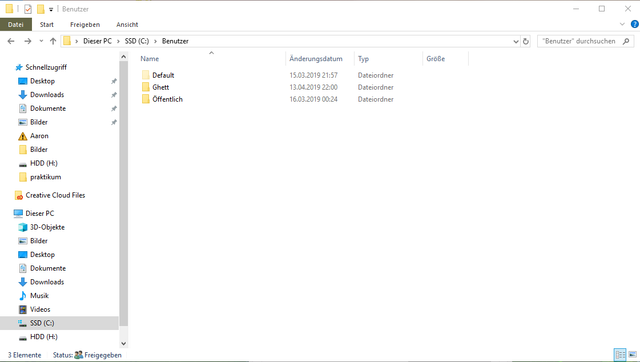
Task: Click 'SSD (C:)' in the address bar
Action: pyautogui.click(x=137, y=41)
